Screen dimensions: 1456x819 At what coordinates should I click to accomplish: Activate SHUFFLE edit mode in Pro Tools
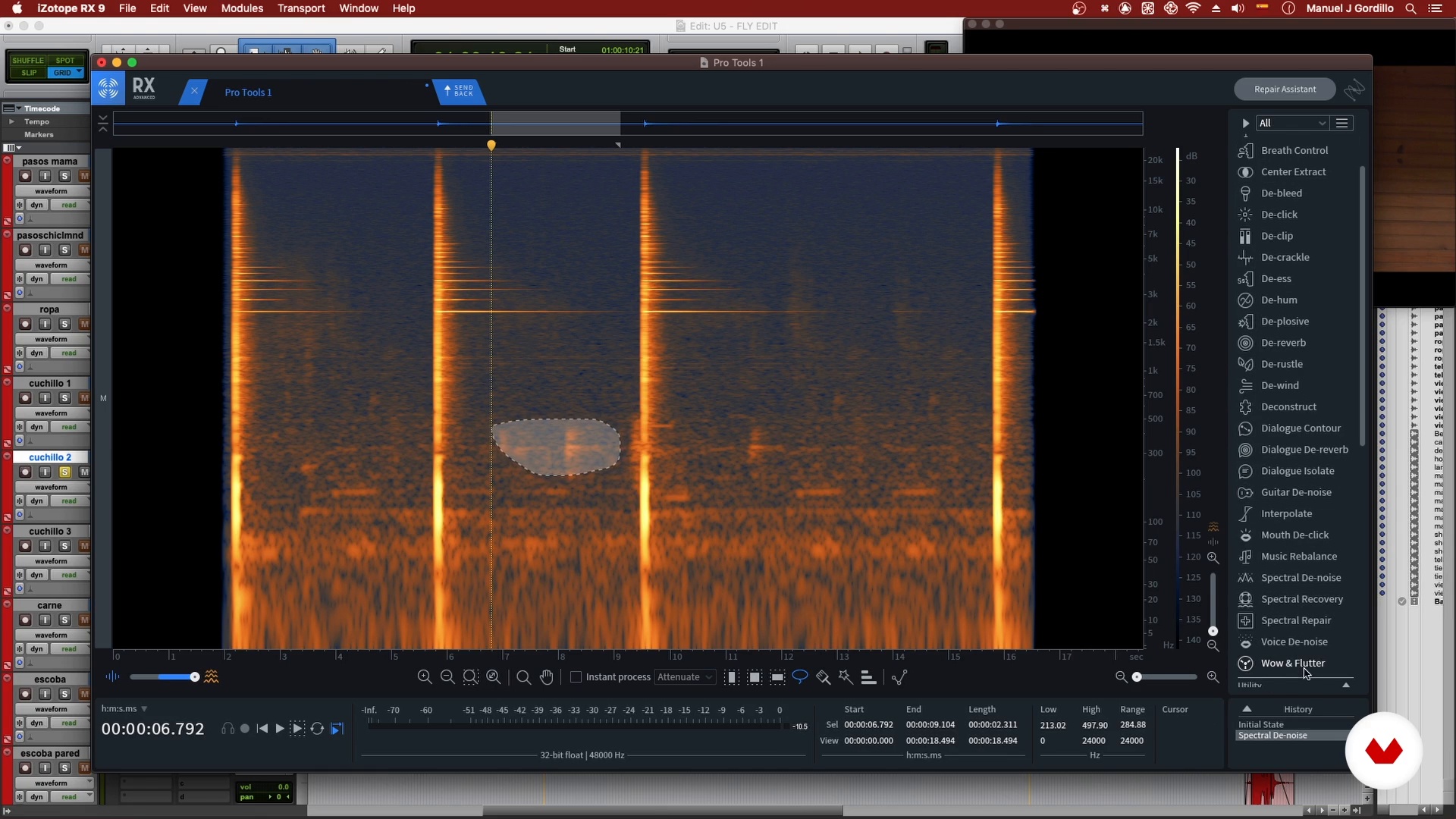[28, 61]
